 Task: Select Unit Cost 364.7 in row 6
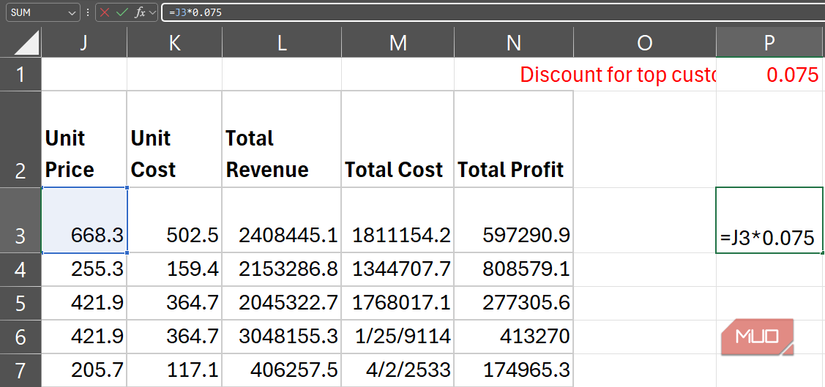174,337
